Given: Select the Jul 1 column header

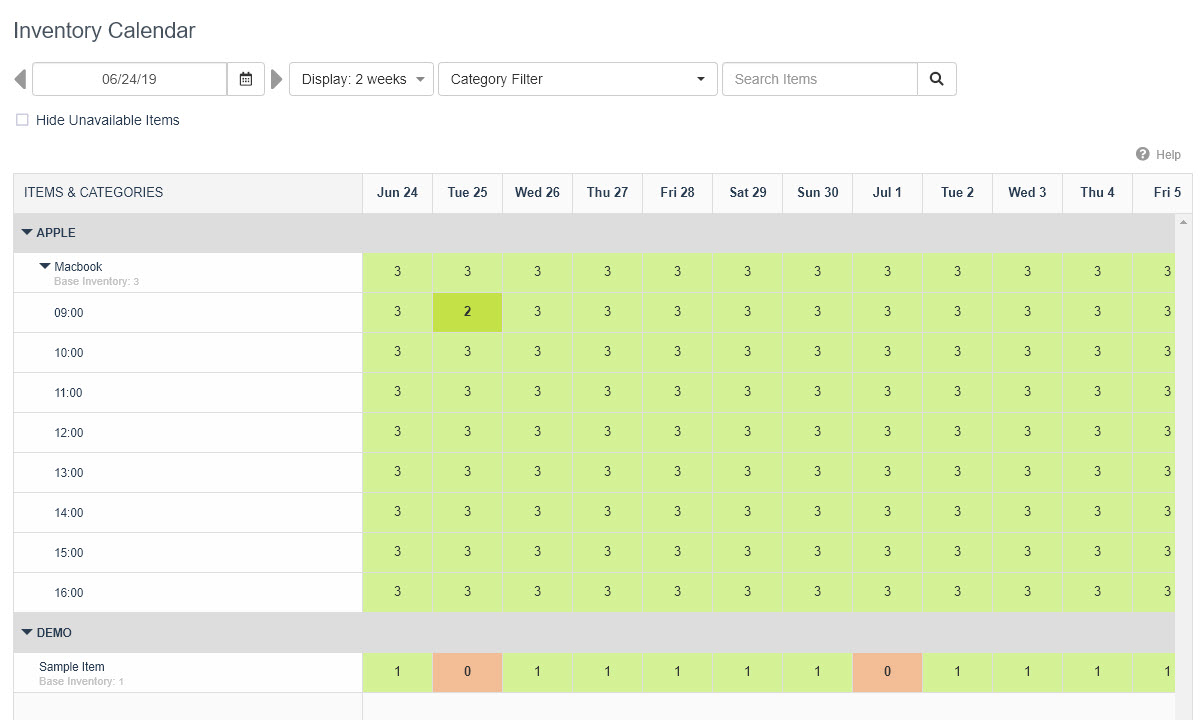Looking at the screenshot, I should (x=887, y=193).
